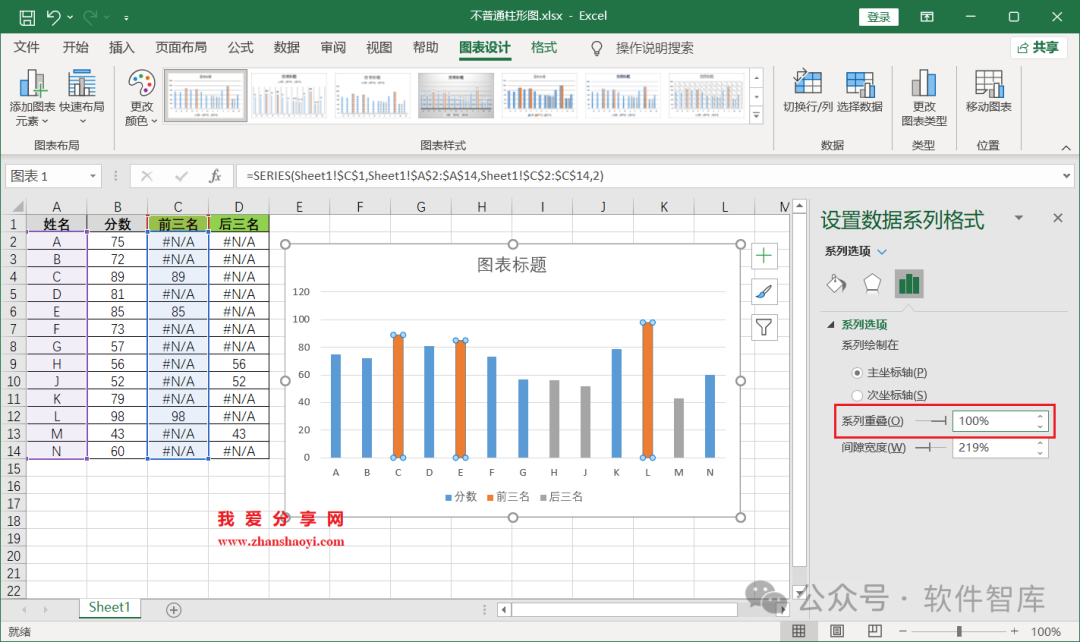Switch to Page Layout view
The height and width of the screenshot is (642, 1080).
coord(837,631)
